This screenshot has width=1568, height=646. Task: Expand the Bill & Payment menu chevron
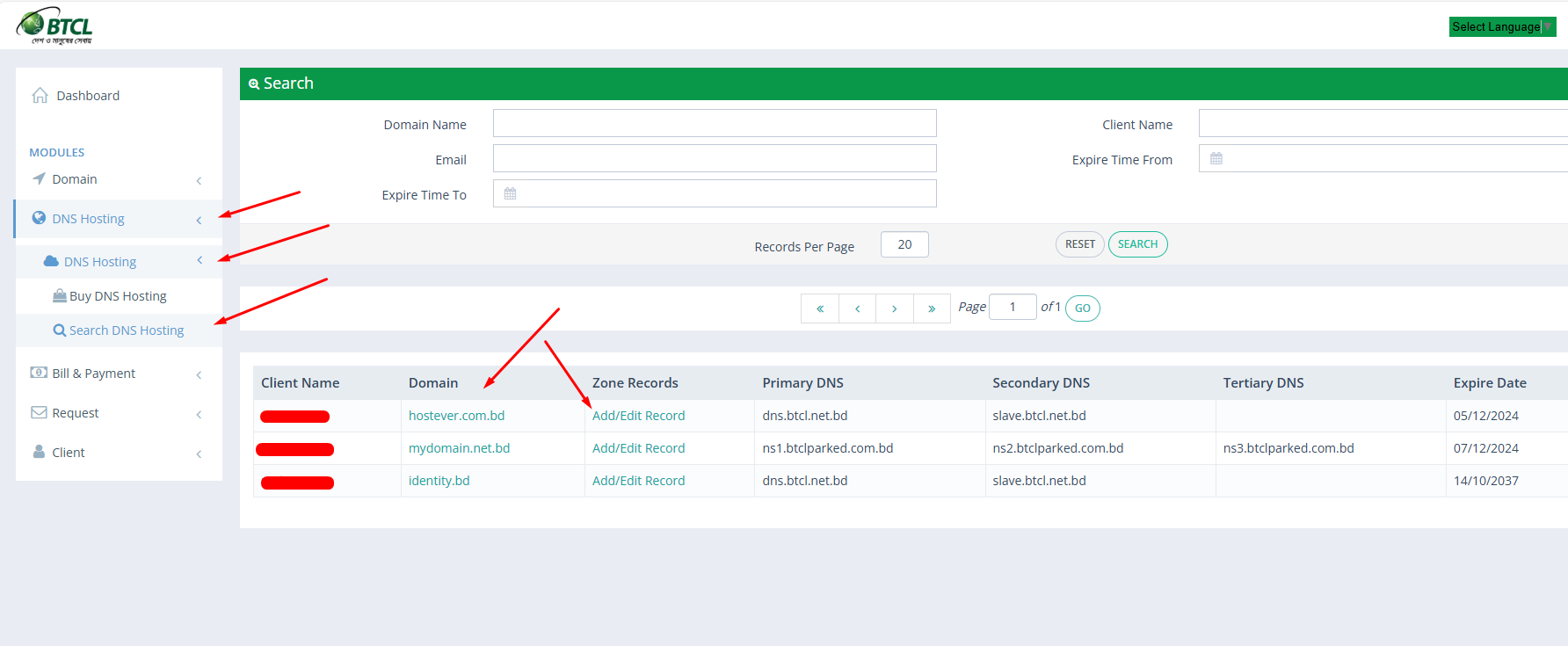click(200, 374)
